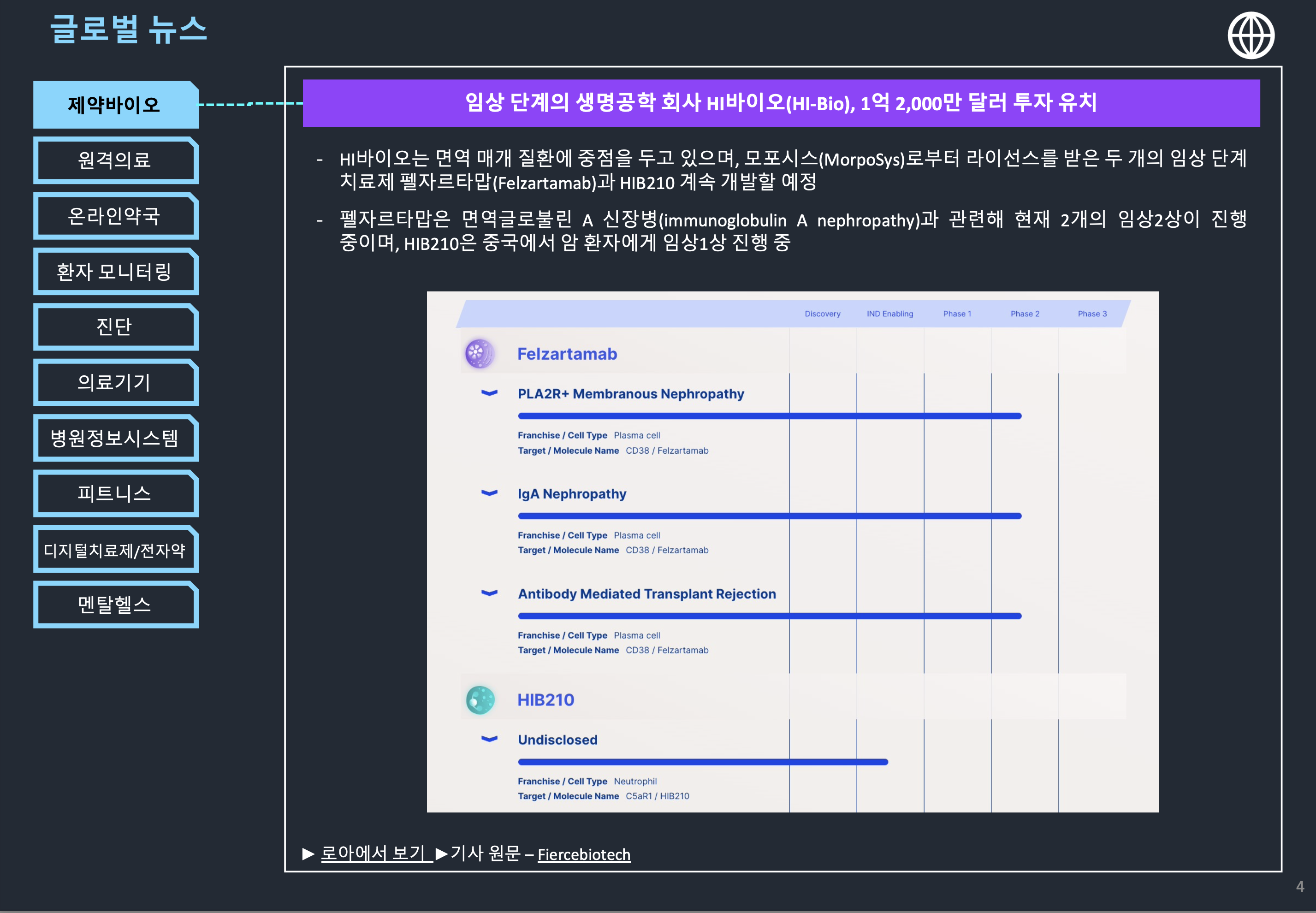Click the Phase 2 column header
This screenshot has width=1316, height=913.
[x=1025, y=314]
